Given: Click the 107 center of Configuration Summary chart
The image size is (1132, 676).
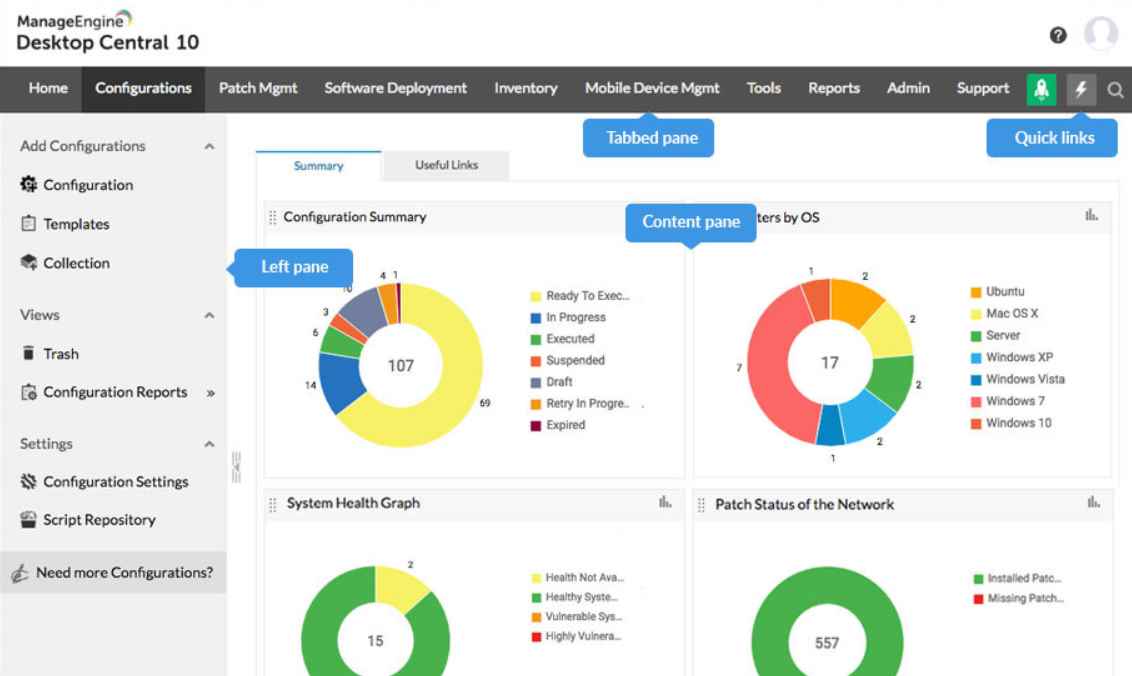Looking at the screenshot, I should (x=401, y=365).
